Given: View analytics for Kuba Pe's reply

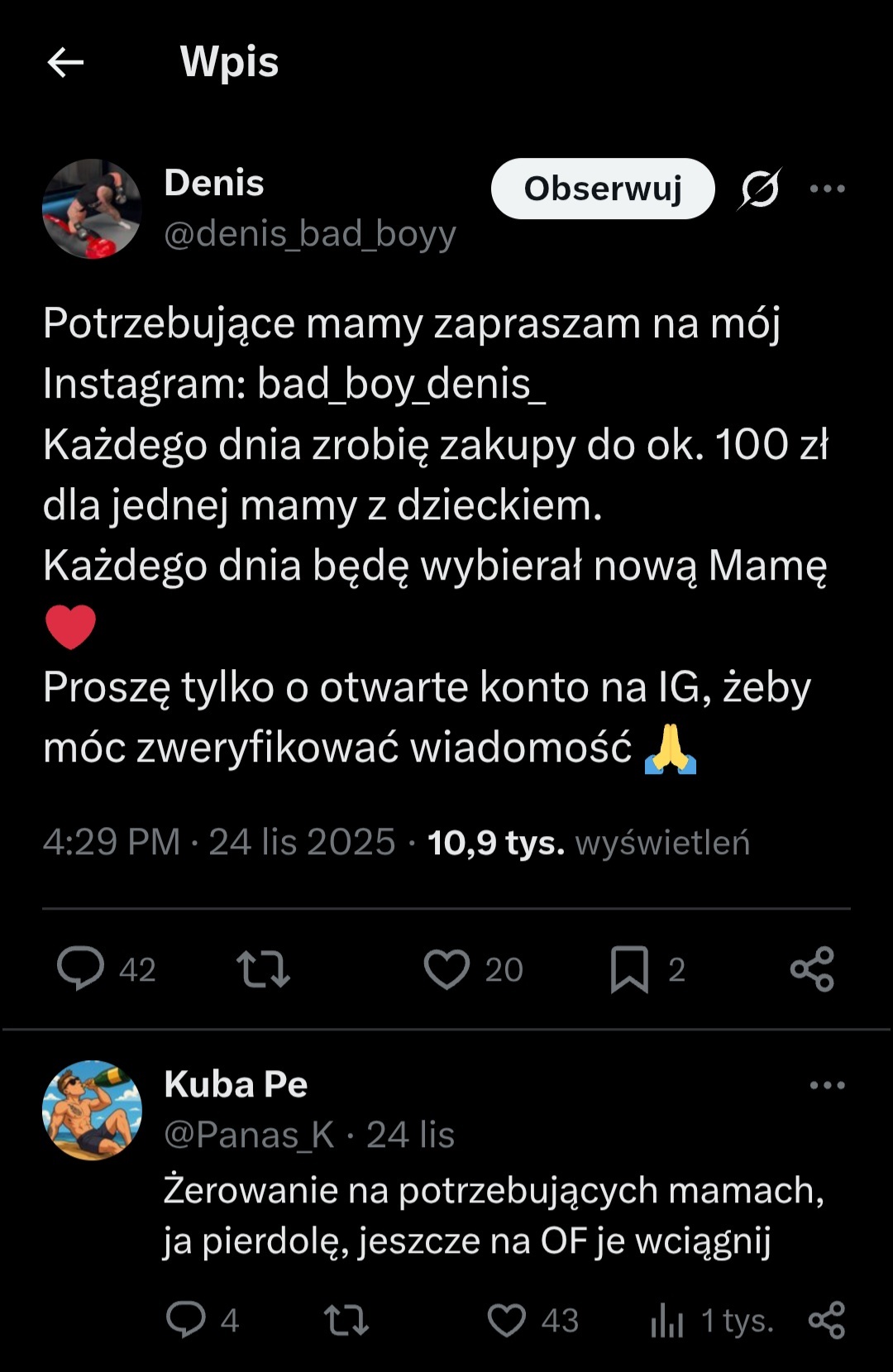Looking at the screenshot, I should coord(667,1320).
